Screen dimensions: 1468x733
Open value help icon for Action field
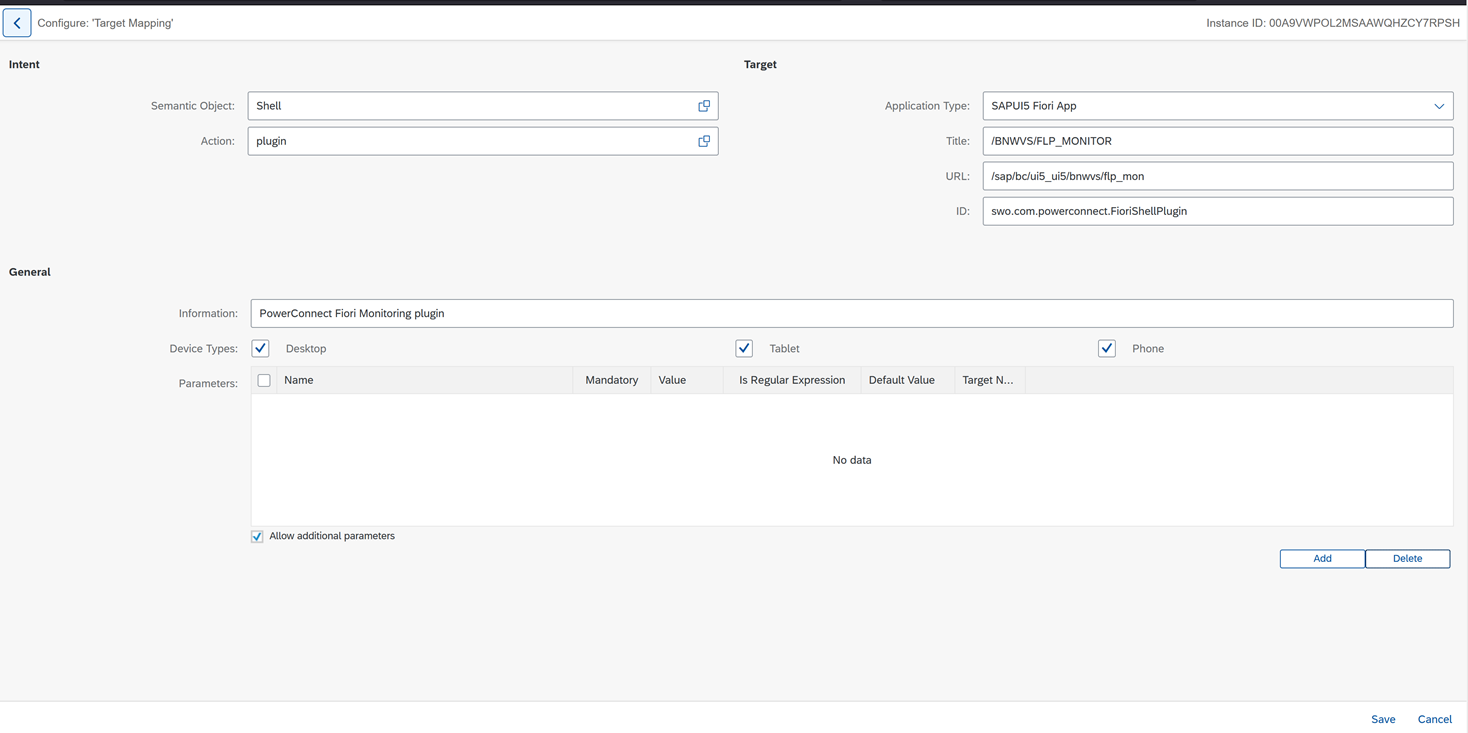pyautogui.click(x=704, y=141)
